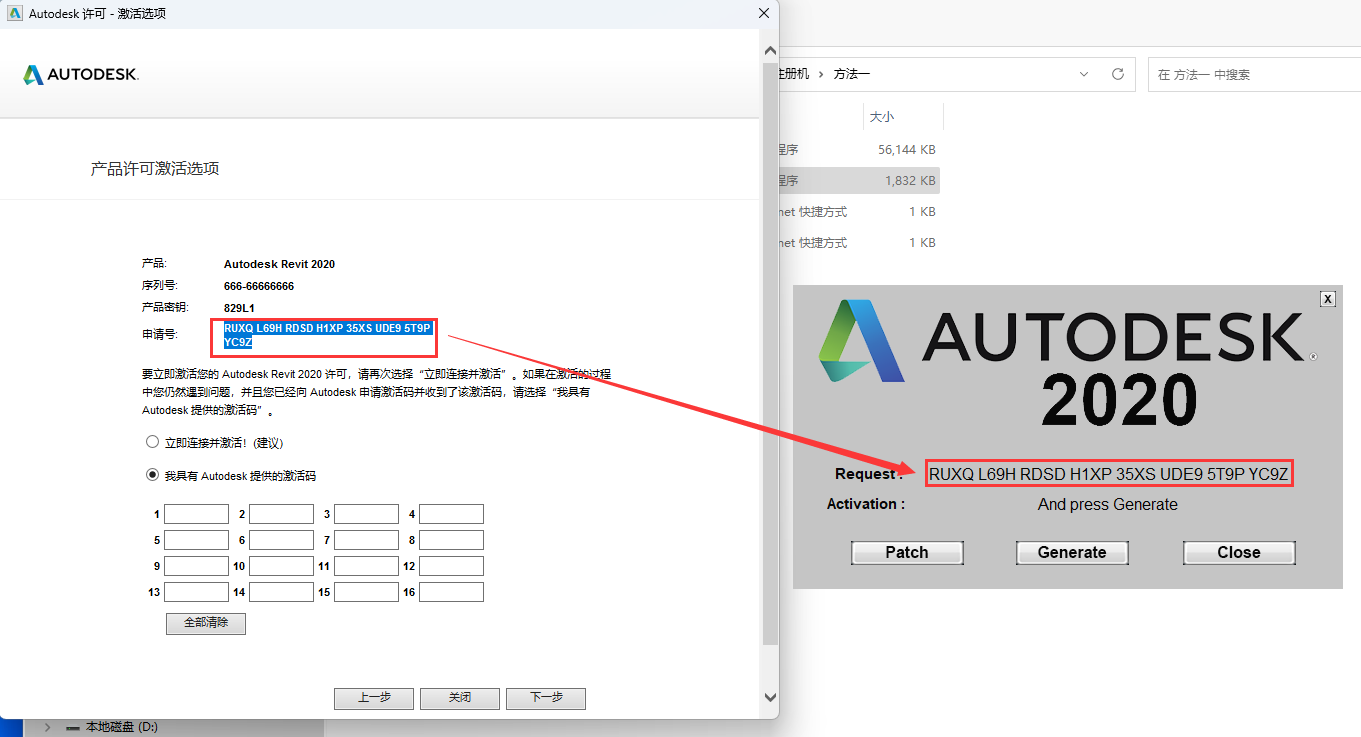Click activation code field number 5
The height and width of the screenshot is (737, 1361).
[x=197, y=540]
